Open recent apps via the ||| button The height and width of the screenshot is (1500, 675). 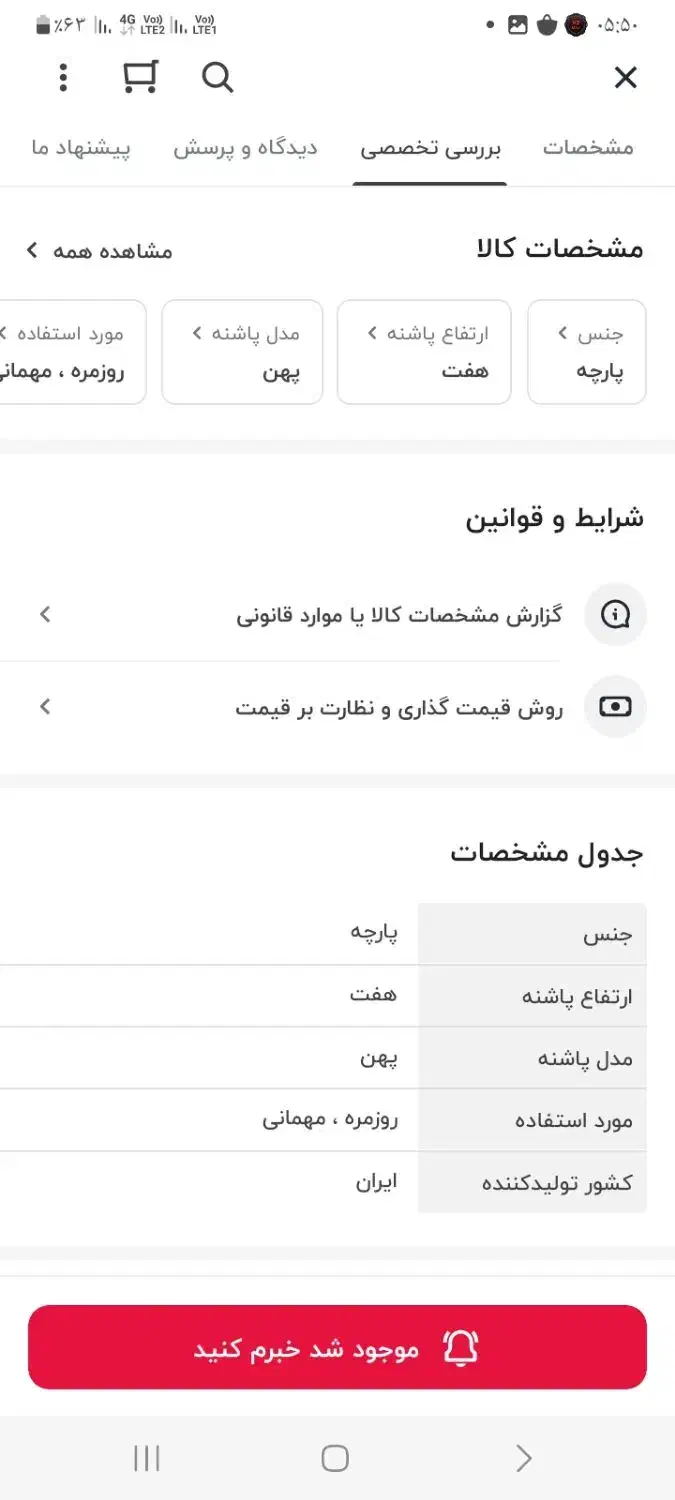click(x=146, y=1458)
